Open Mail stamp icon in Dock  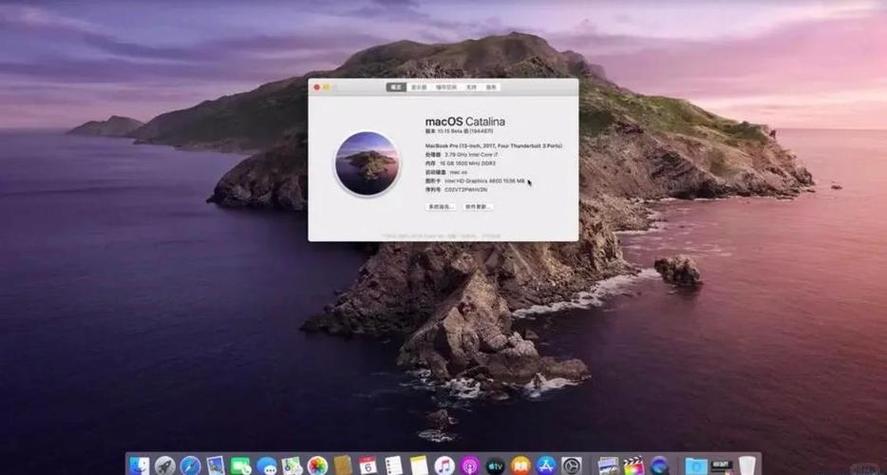[x=216, y=466]
